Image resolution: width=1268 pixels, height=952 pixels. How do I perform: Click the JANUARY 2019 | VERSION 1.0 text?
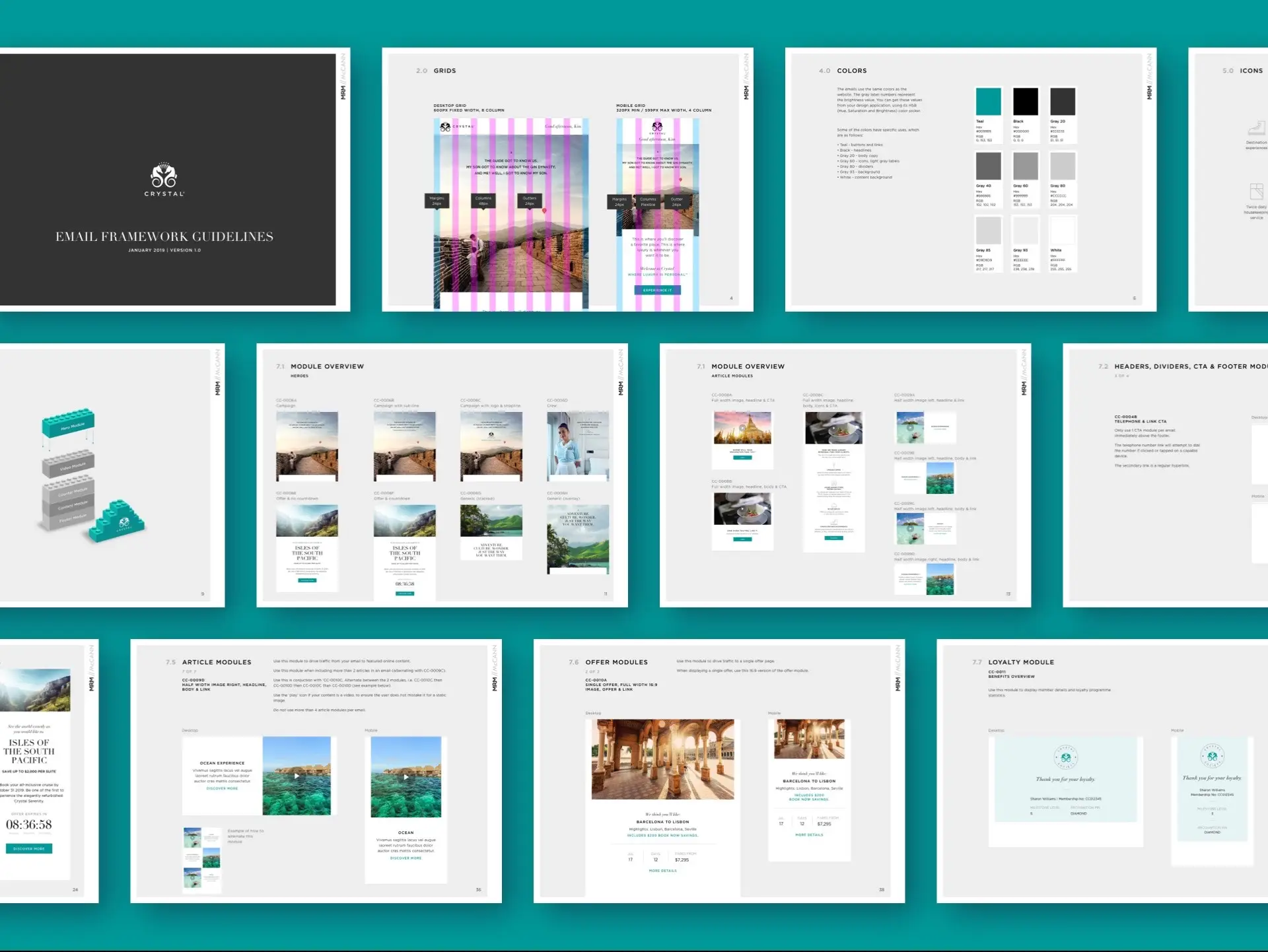coord(164,250)
